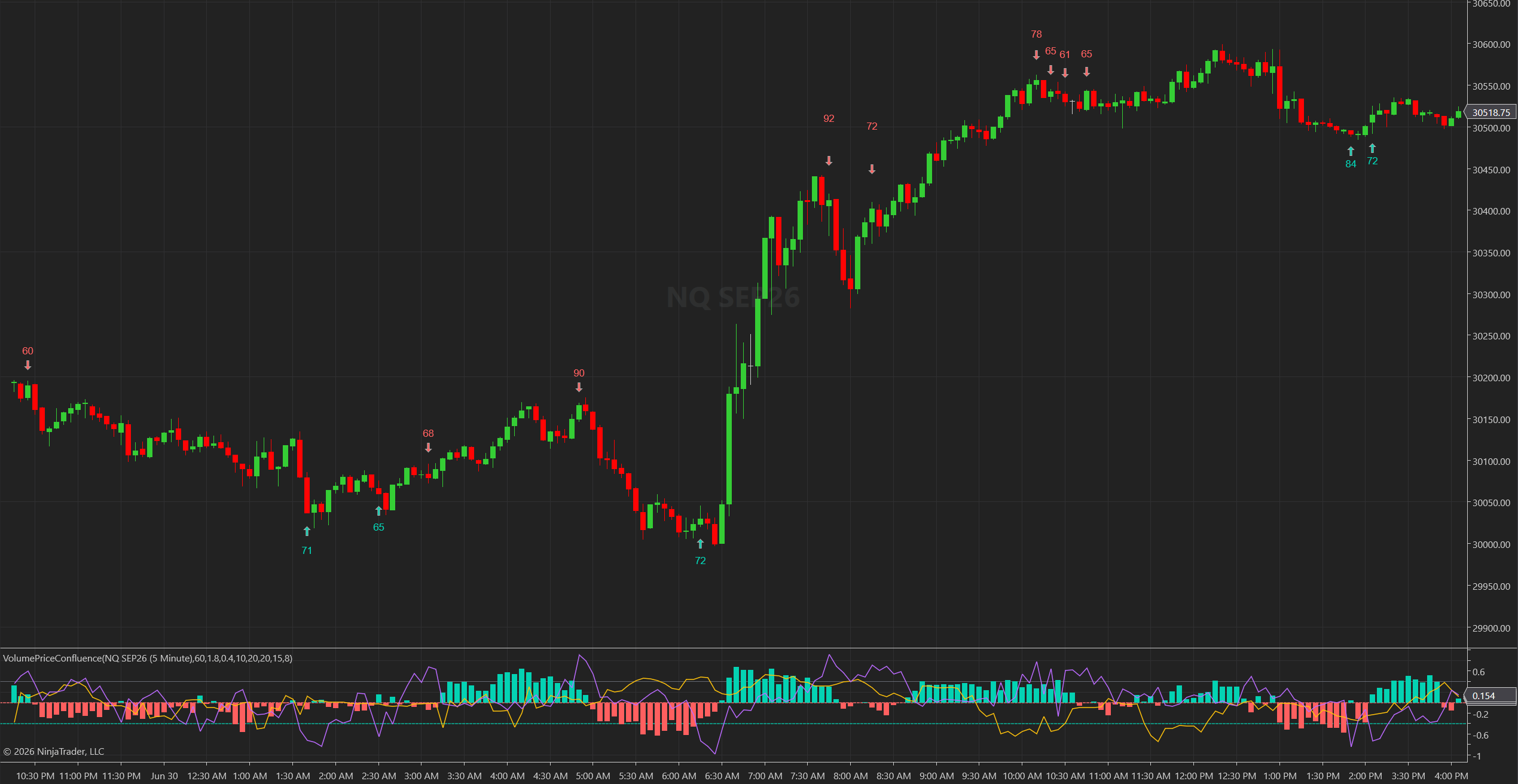Click the 30250.00 price axis label
This screenshot has height=784, width=1518.
point(1491,336)
